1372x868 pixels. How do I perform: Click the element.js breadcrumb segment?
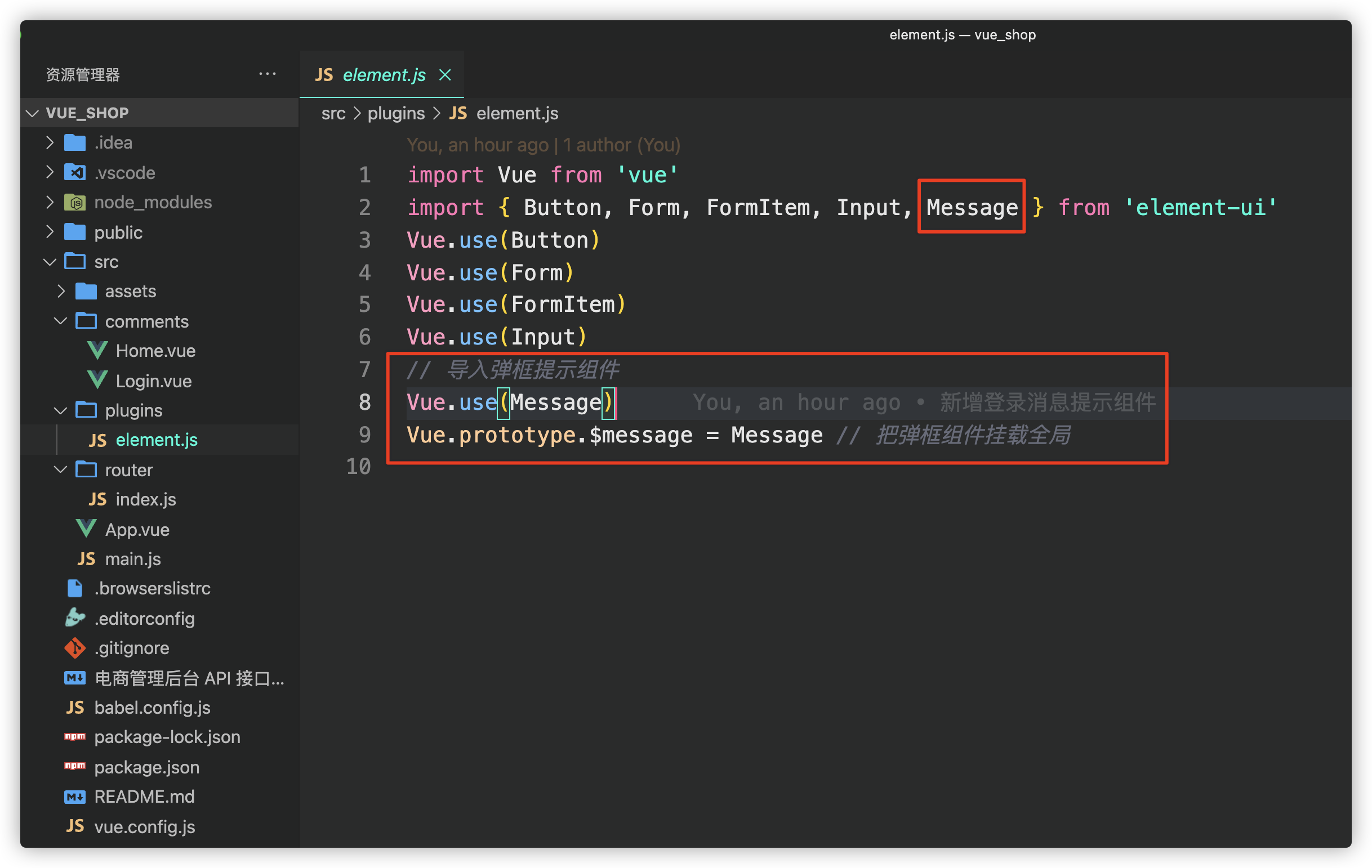pos(518,113)
